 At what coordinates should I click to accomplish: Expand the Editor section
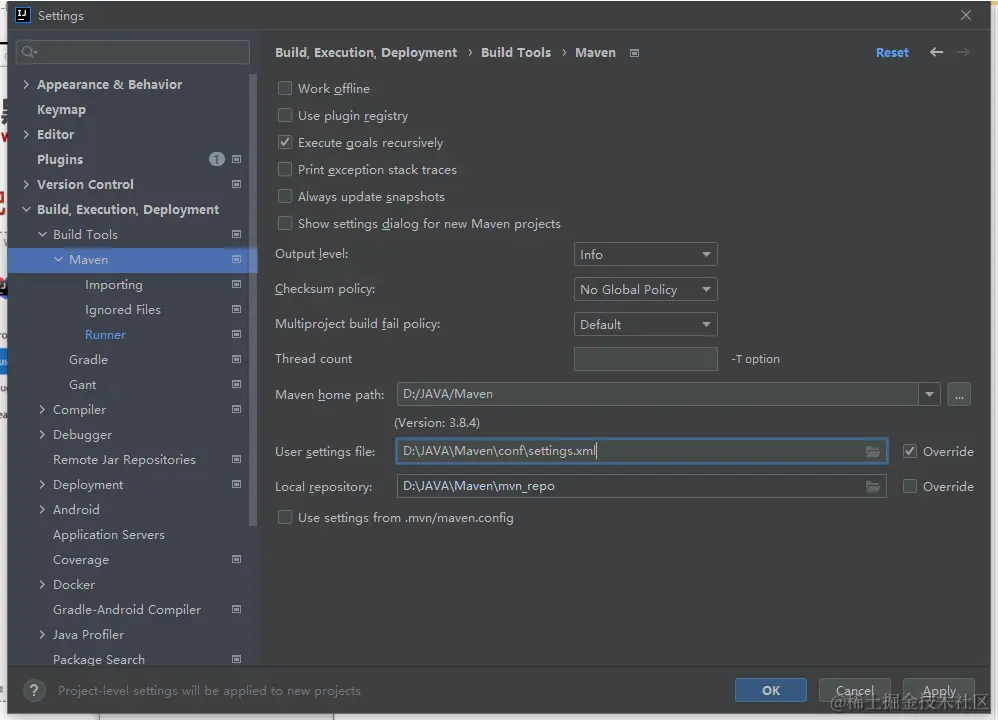click(26, 134)
